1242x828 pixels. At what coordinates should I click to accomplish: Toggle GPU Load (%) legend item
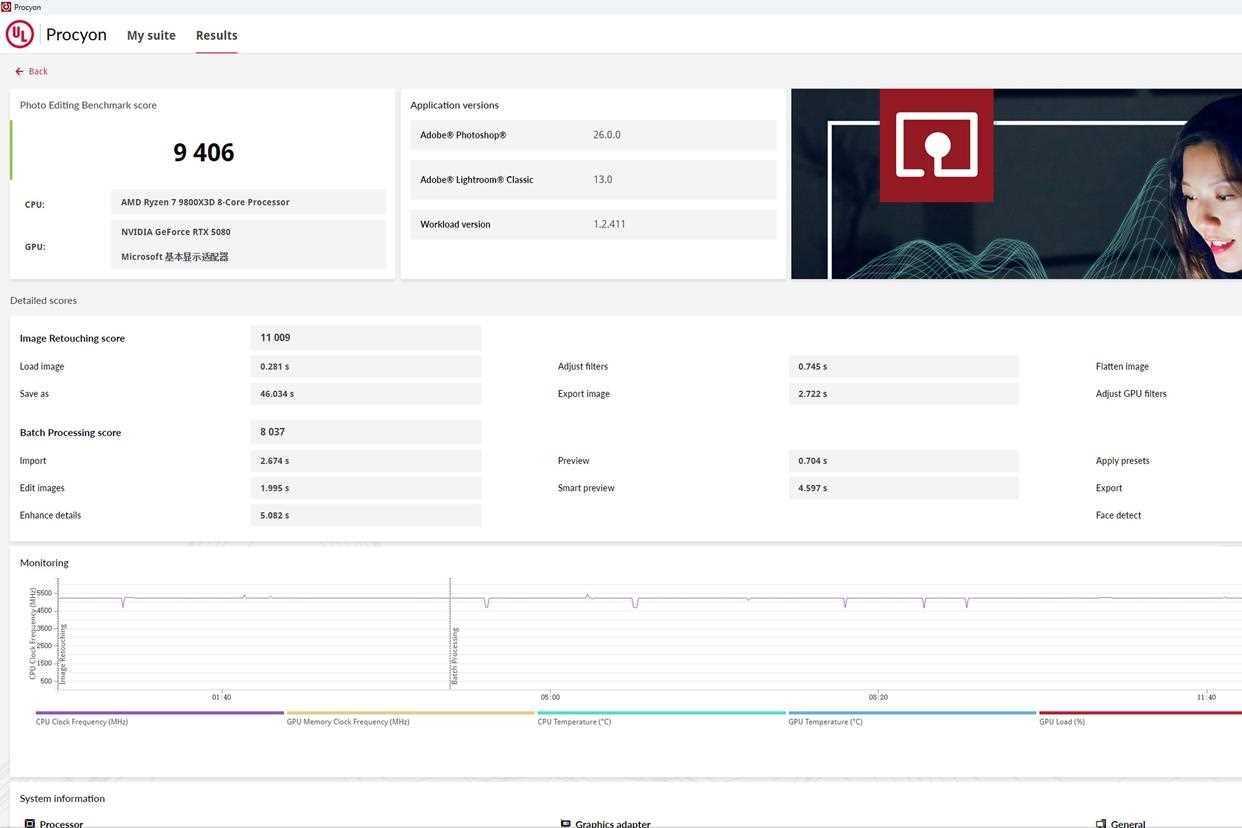[x=1062, y=721]
